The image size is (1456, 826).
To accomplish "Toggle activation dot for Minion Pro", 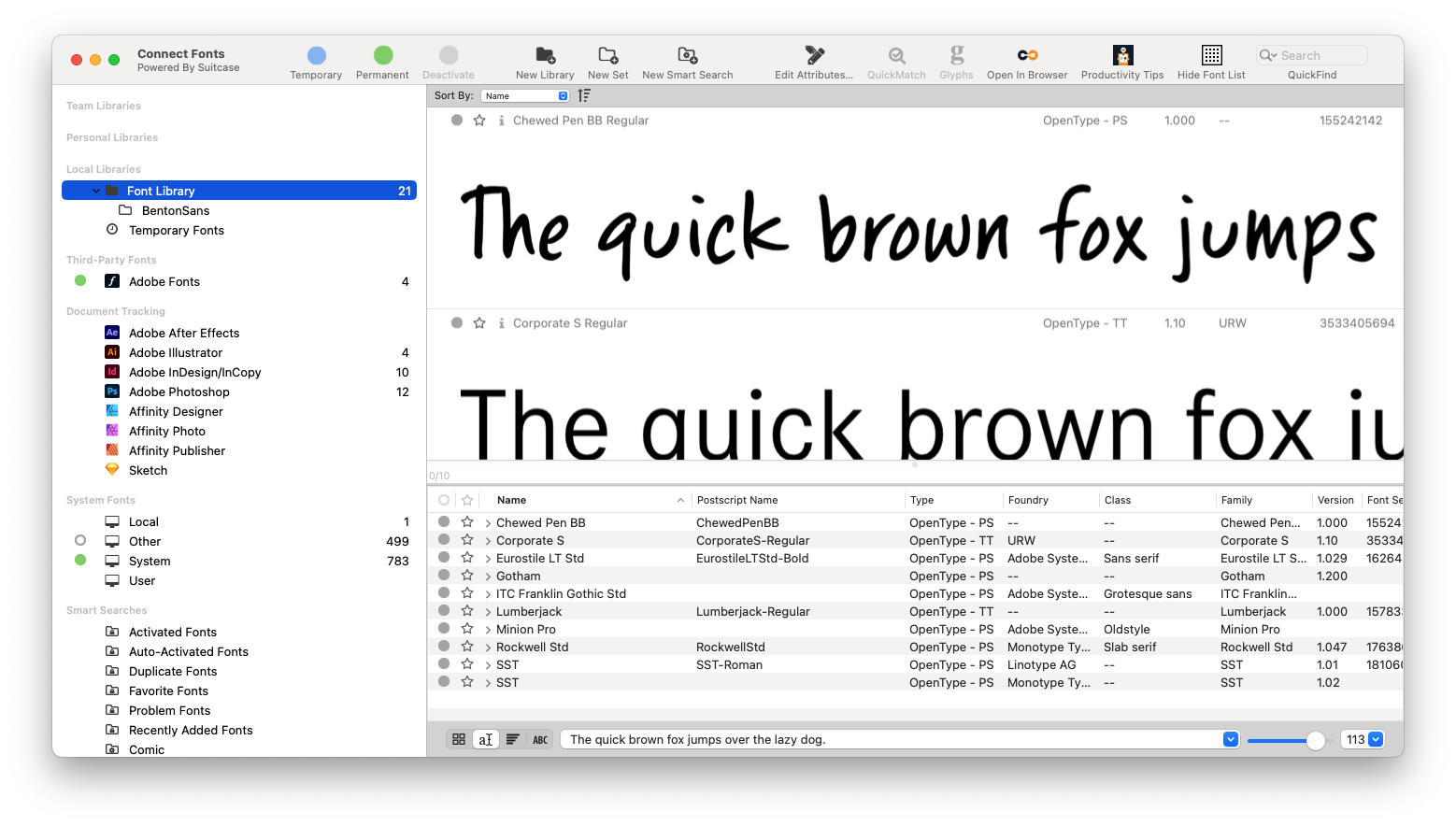I will [444, 629].
